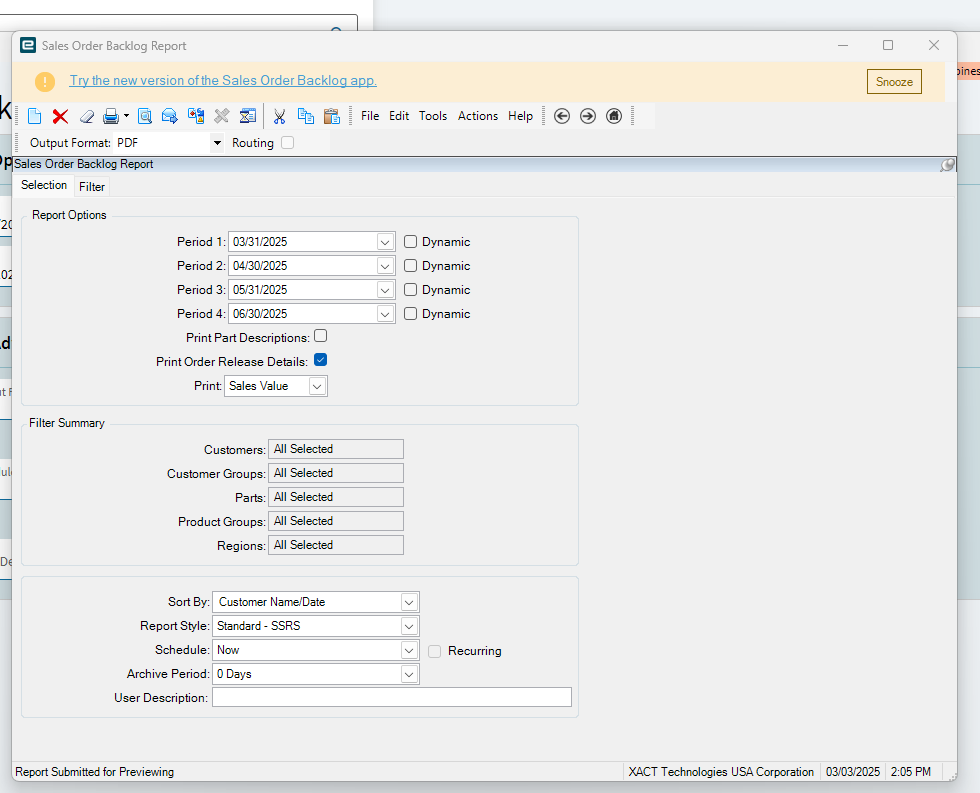Click the User Description input field

point(392,697)
